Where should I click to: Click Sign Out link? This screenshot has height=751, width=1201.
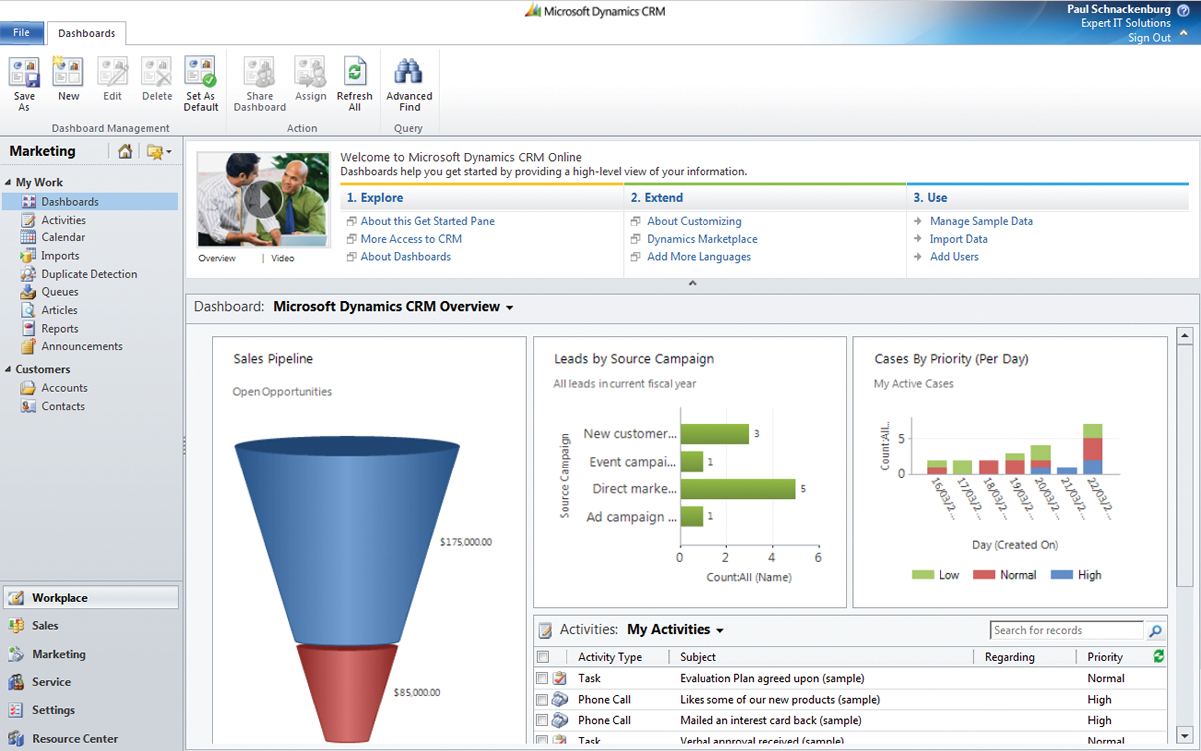(1149, 38)
